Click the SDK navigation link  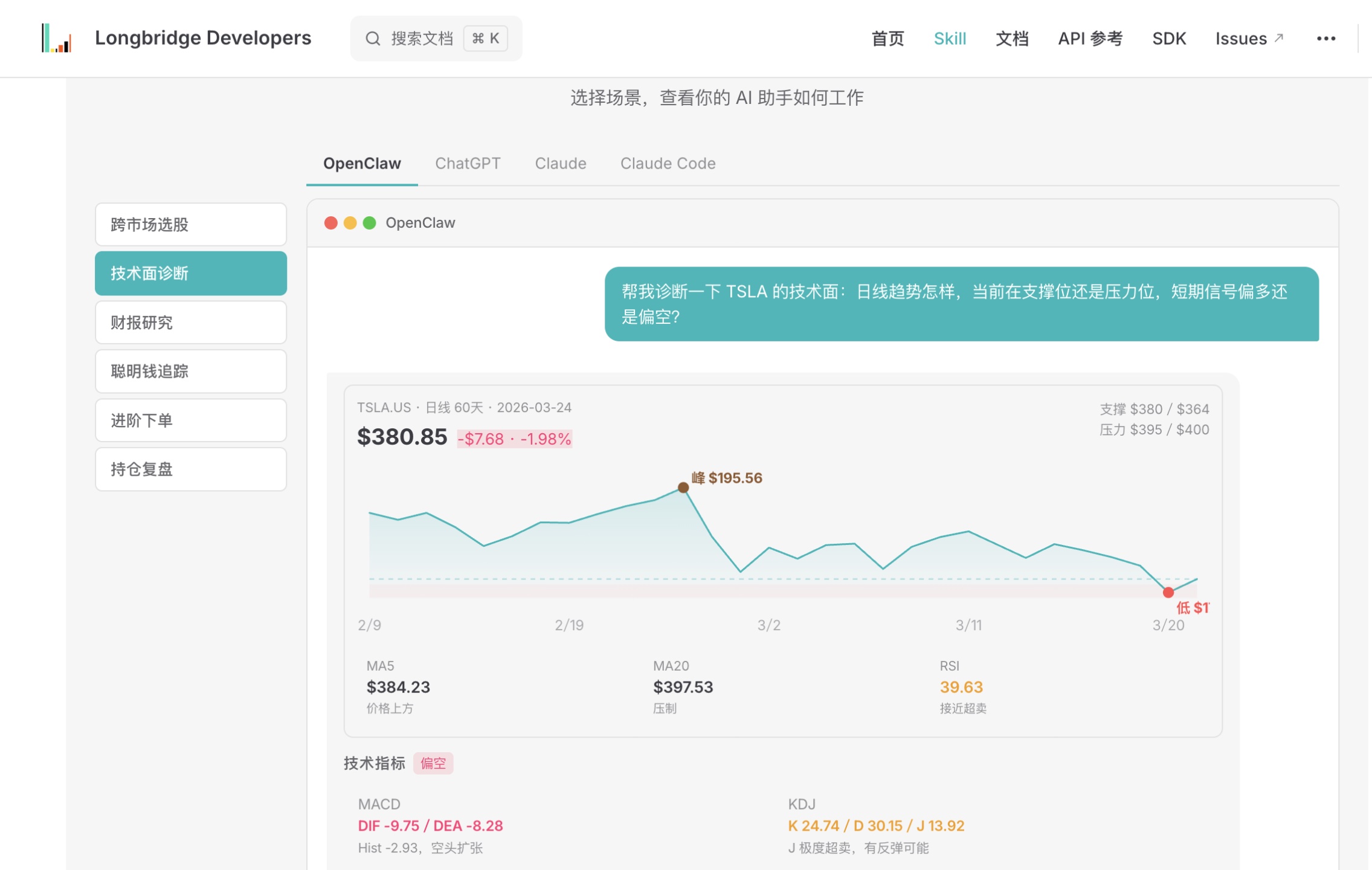click(1168, 39)
